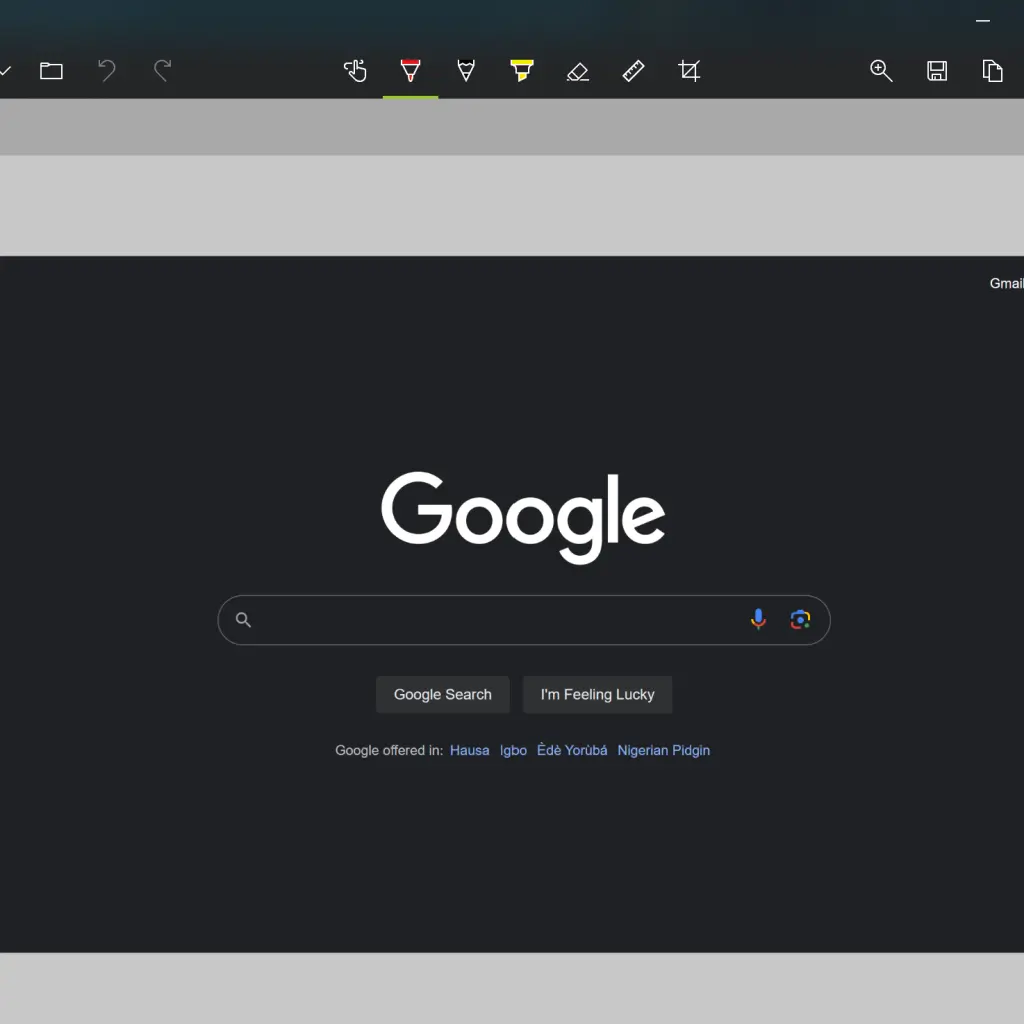Open a file using the folder icon

(51, 71)
